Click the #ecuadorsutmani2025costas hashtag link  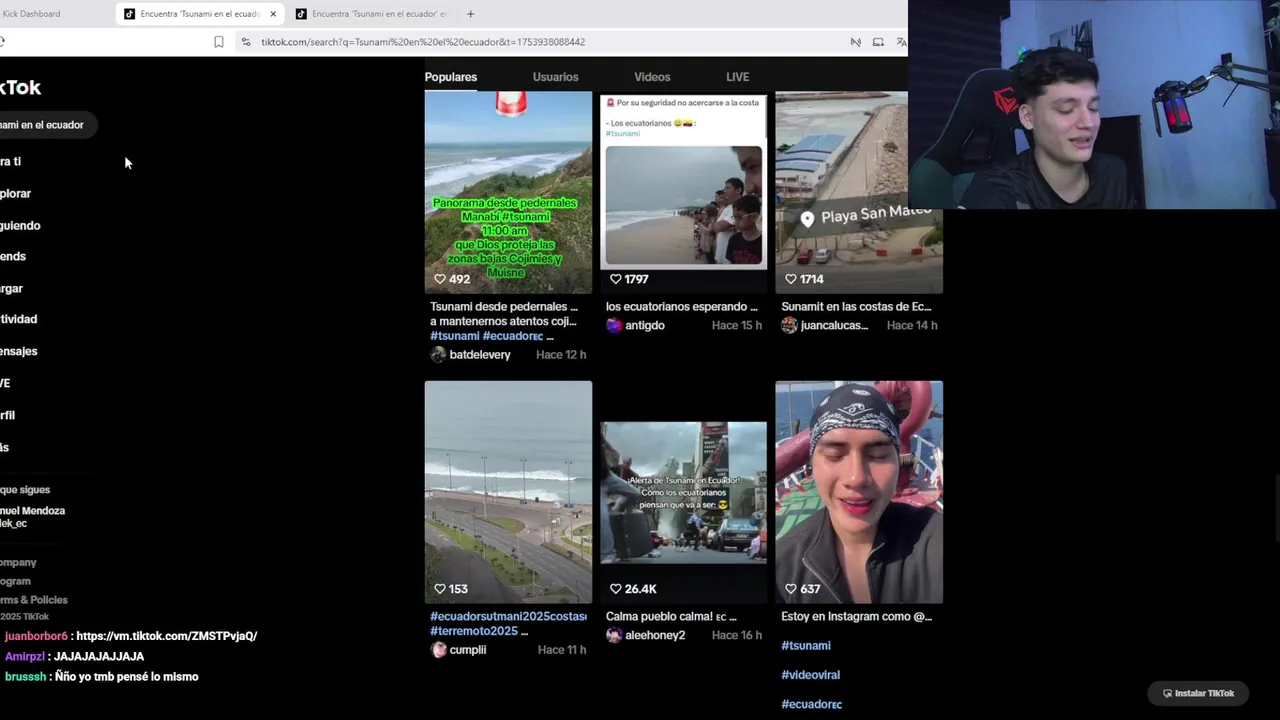pyautogui.click(x=508, y=616)
